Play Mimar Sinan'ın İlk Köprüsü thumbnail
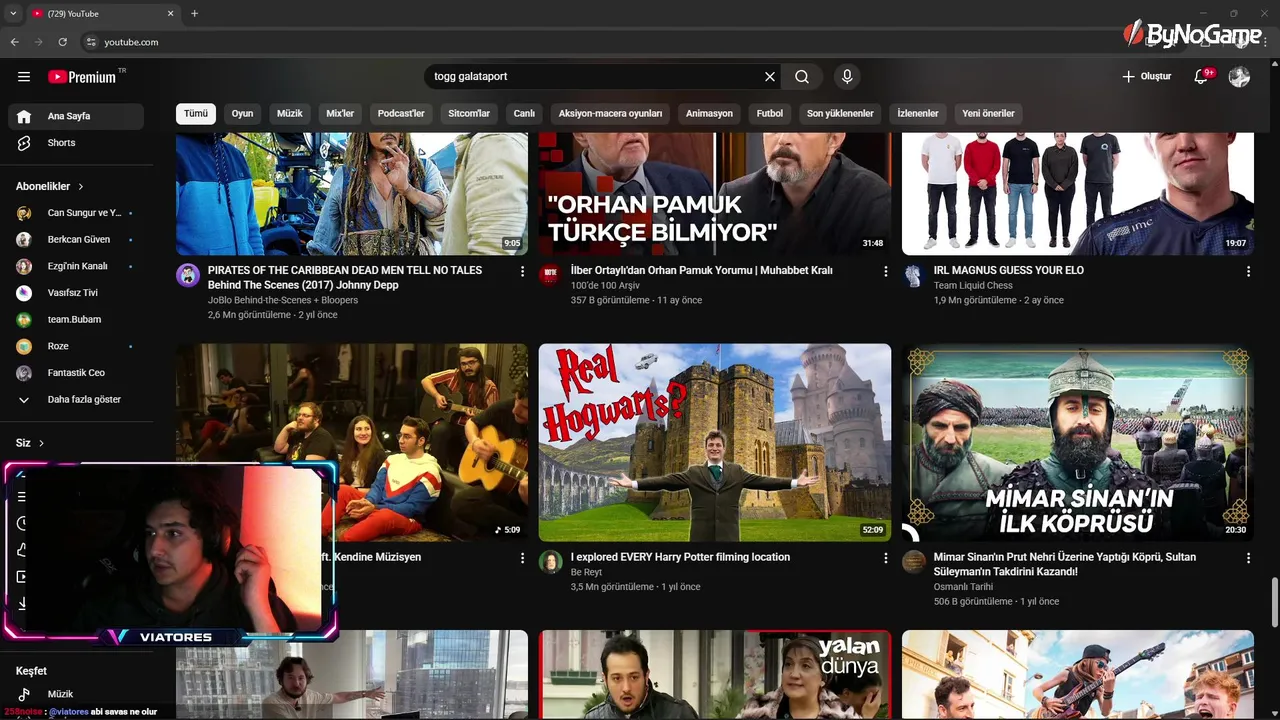 point(1078,443)
